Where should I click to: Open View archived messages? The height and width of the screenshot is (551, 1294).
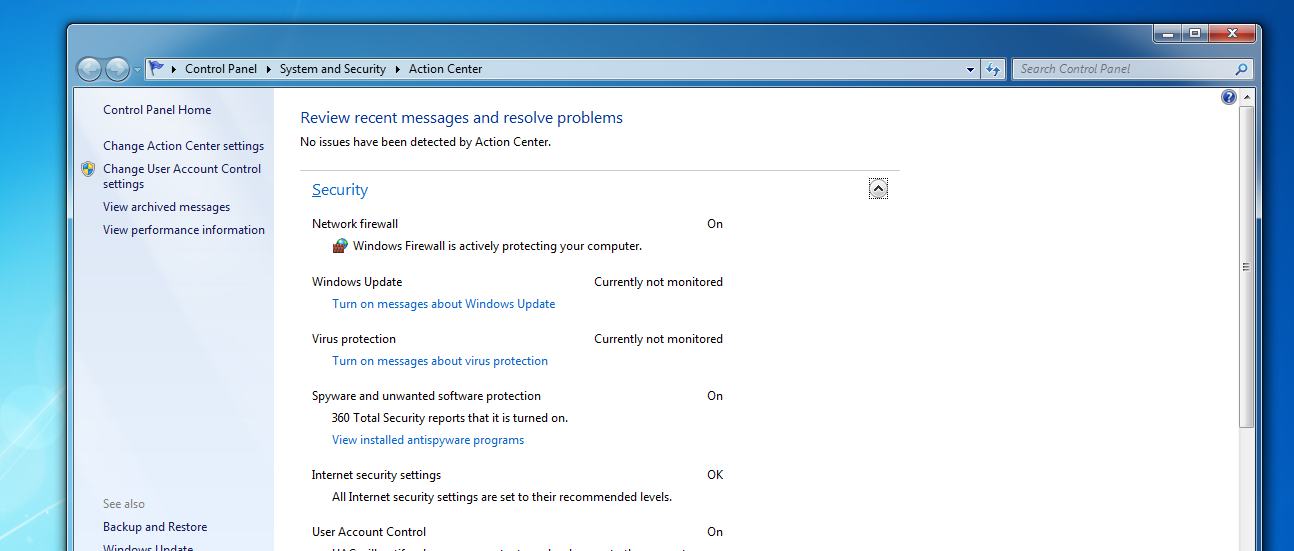point(166,207)
